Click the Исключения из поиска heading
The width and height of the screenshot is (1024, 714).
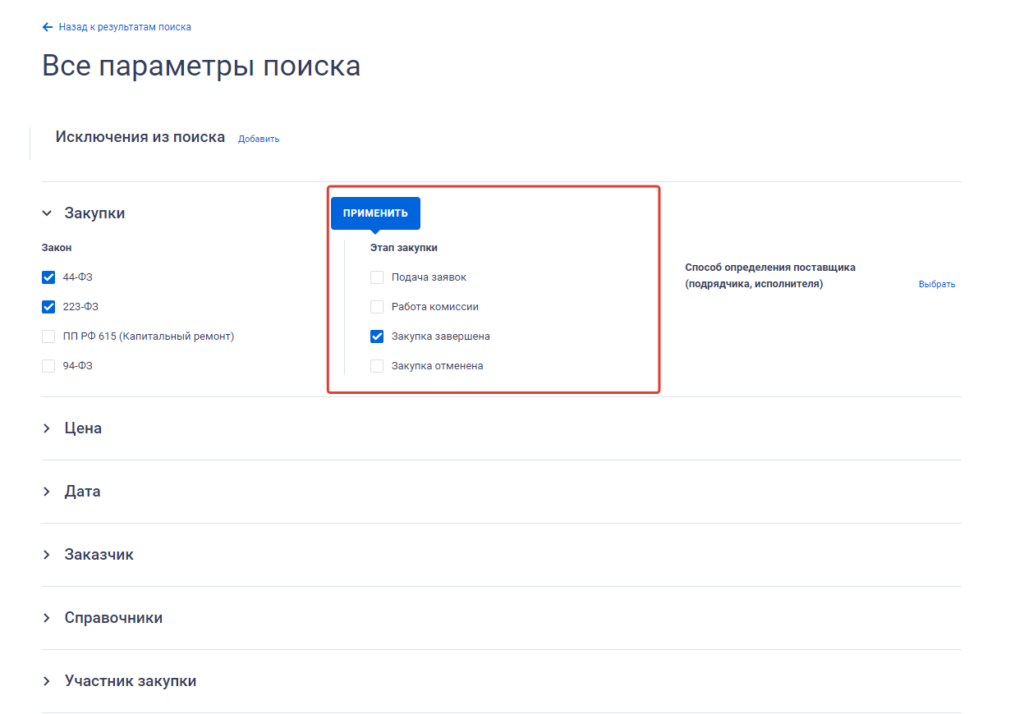click(140, 137)
